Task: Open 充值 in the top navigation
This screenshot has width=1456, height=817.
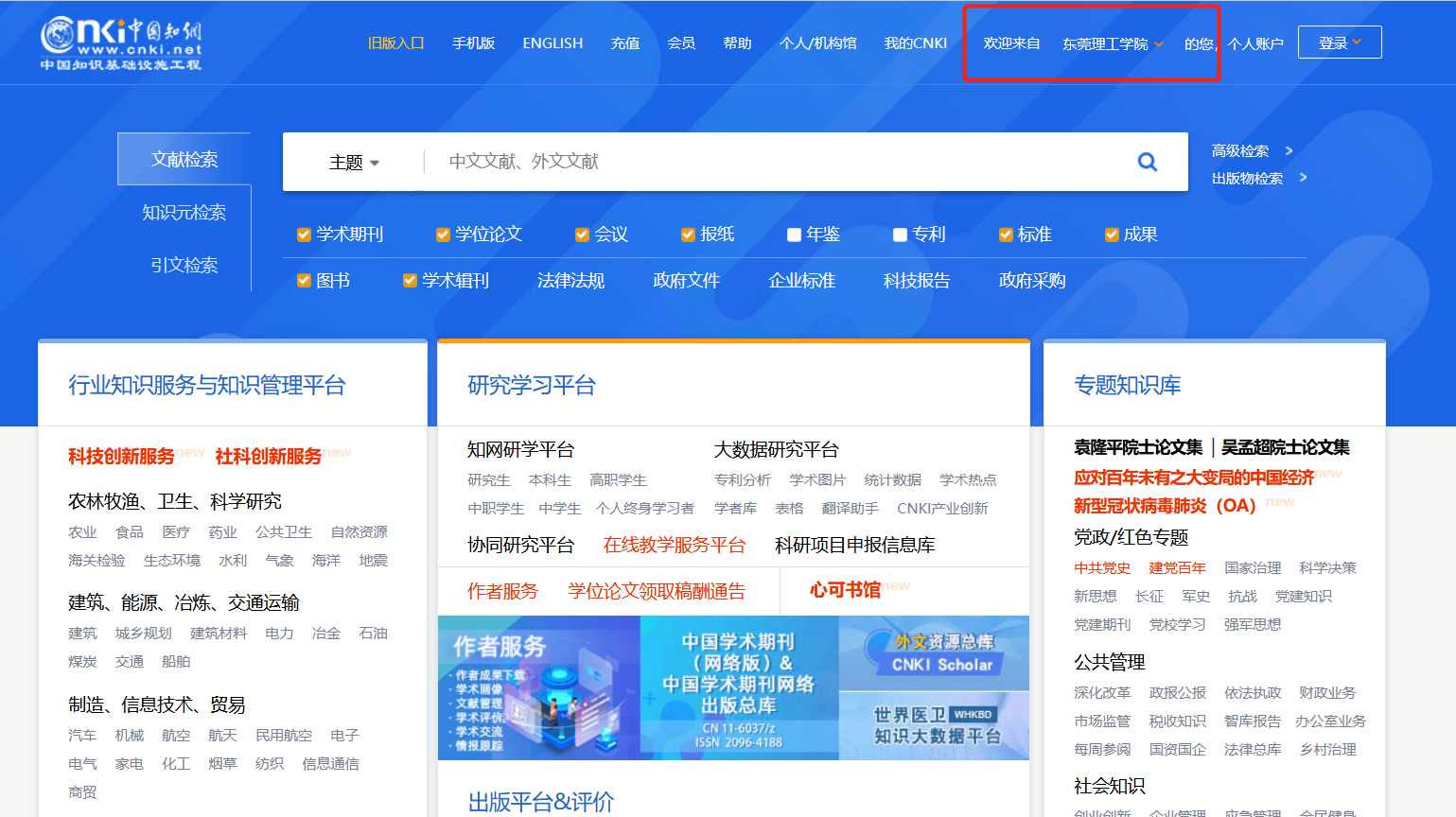Action: click(x=625, y=43)
